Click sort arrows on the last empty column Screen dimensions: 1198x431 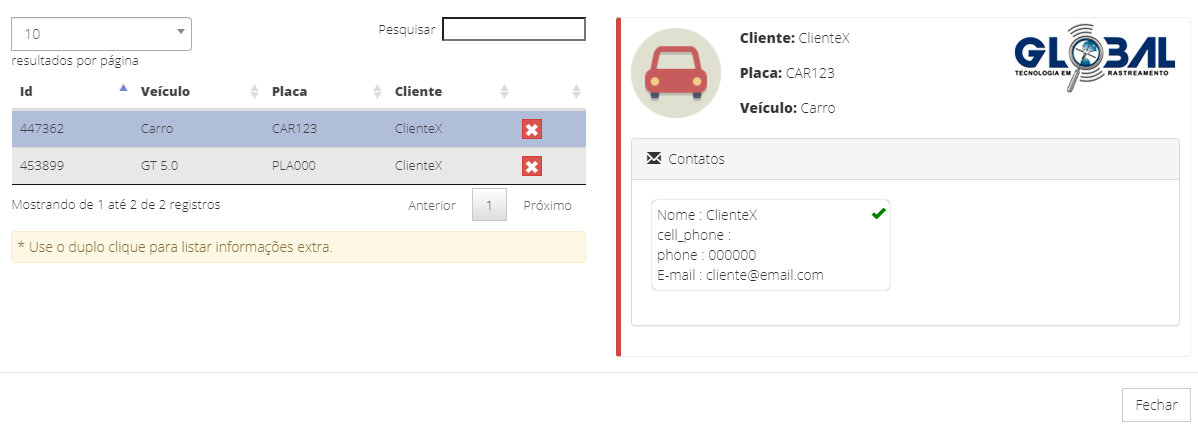coord(576,91)
